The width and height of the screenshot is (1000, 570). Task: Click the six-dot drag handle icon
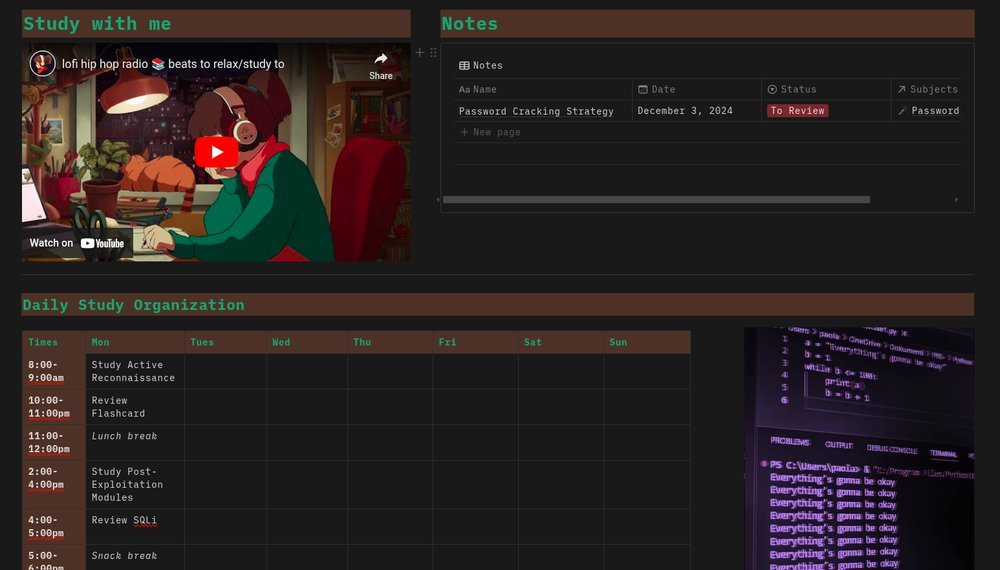point(433,52)
